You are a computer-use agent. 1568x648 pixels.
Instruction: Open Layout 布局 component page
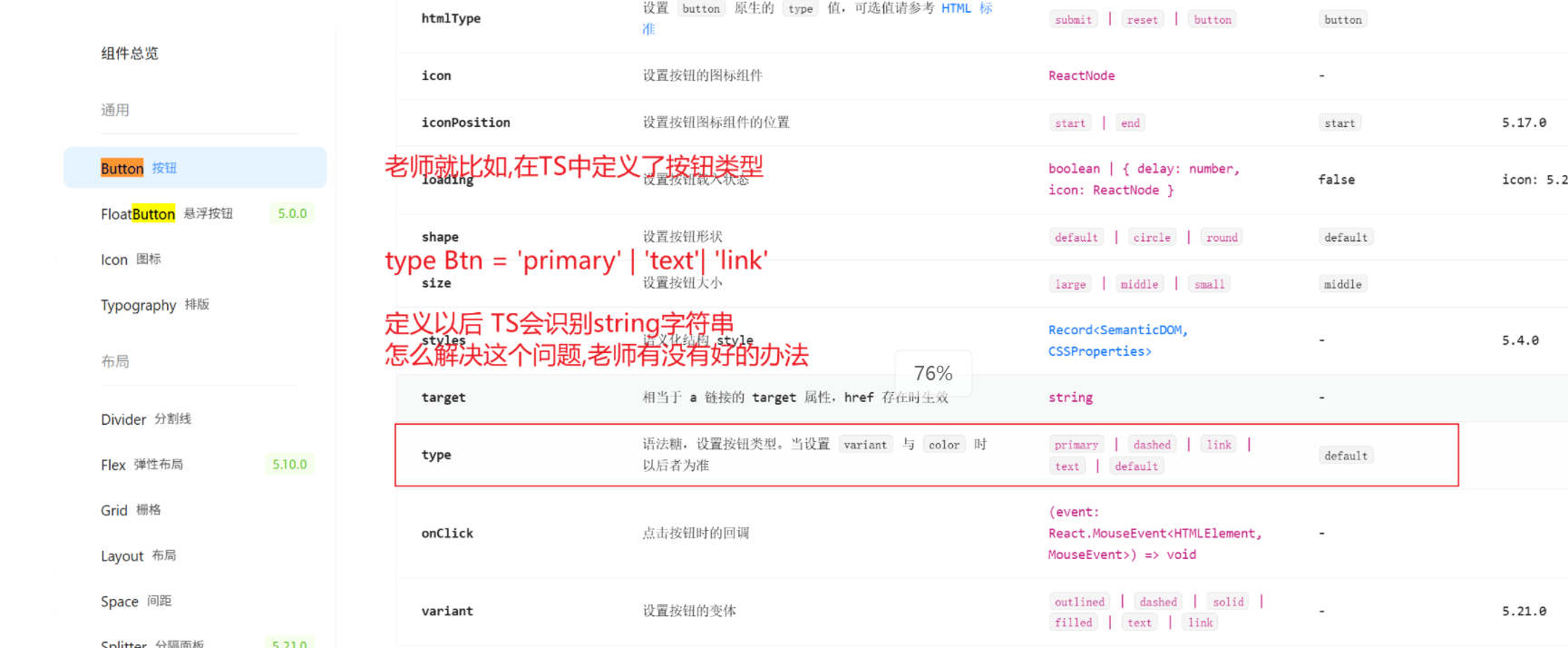coord(139,555)
